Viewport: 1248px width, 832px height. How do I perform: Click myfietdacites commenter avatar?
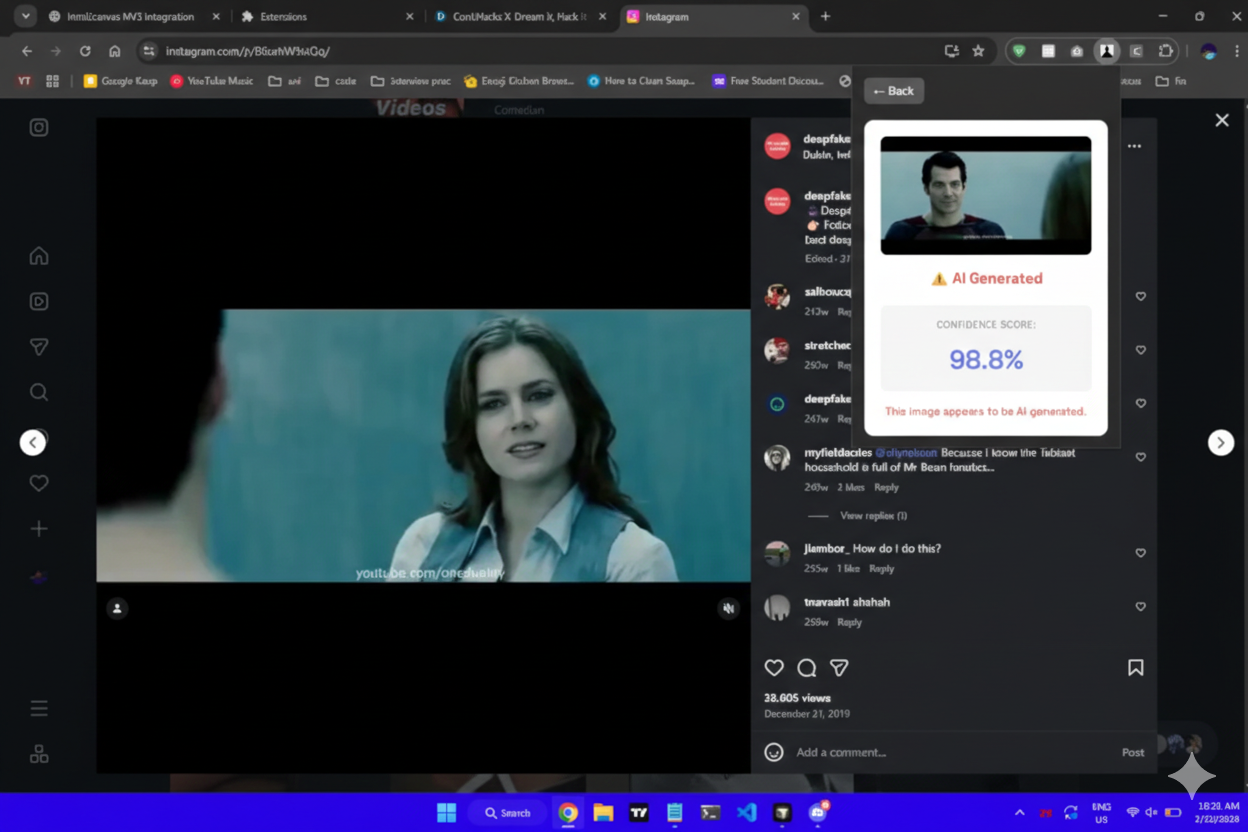pyautogui.click(x=777, y=457)
